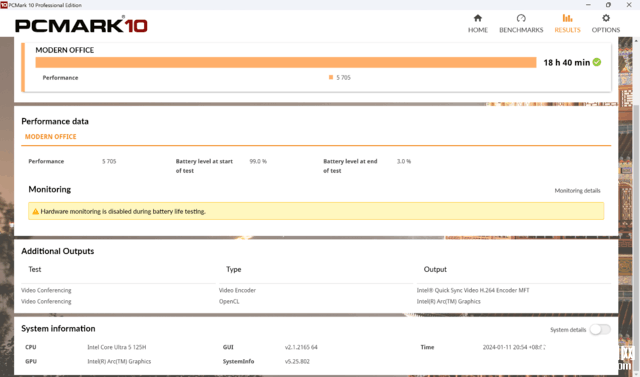Screen dimensions: 640x377
Task: Click the System information heading
Action: click(x=58, y=328)
